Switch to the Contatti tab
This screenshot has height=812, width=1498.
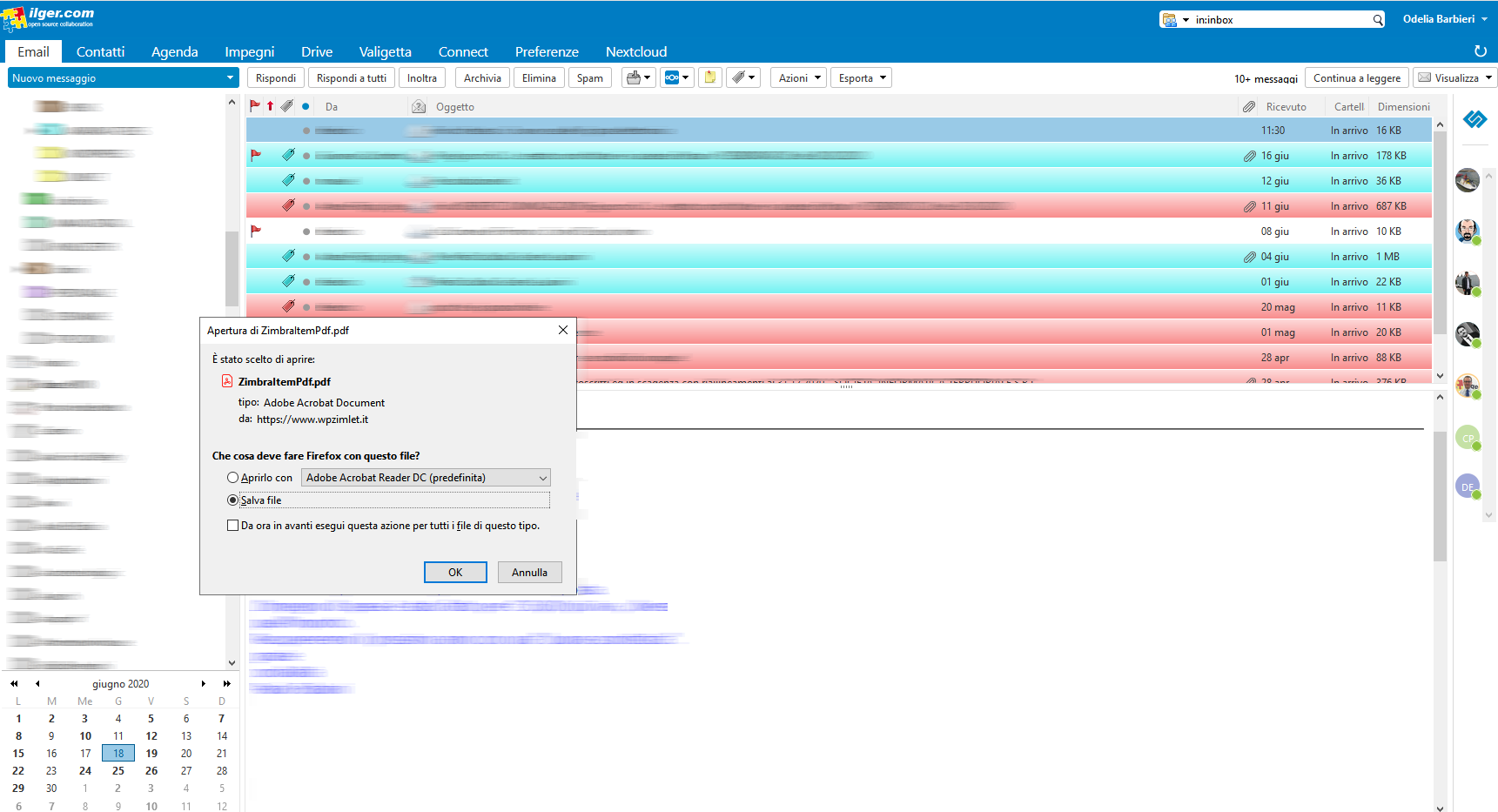100,52
